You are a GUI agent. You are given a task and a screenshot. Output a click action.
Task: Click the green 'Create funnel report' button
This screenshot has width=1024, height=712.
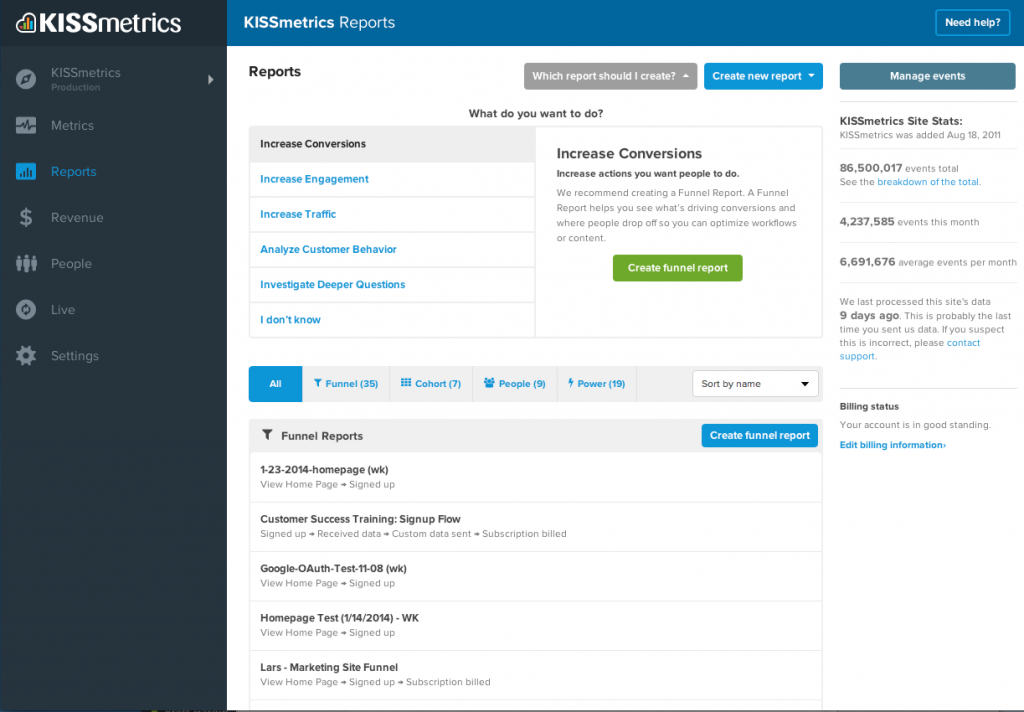tap(677, 268)
